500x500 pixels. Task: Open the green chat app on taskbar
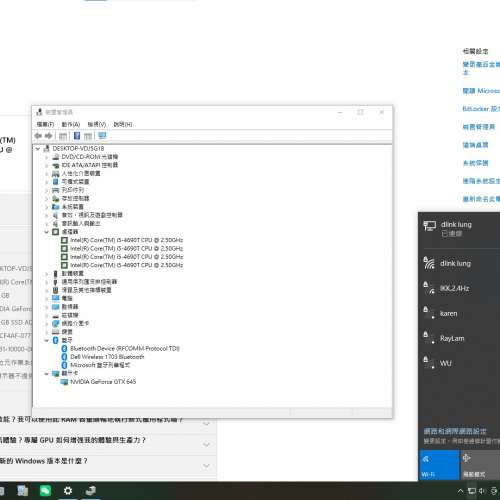(45, 491)
